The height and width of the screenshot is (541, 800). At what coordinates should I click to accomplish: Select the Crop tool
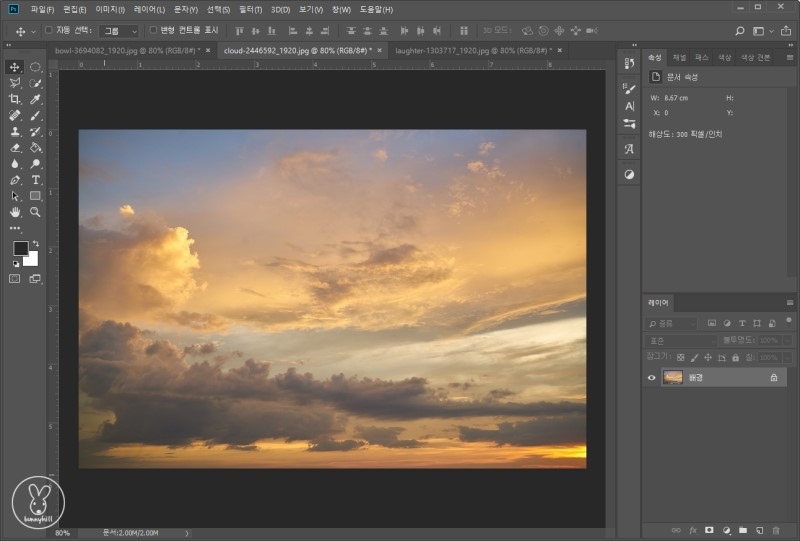coord(15,99)
